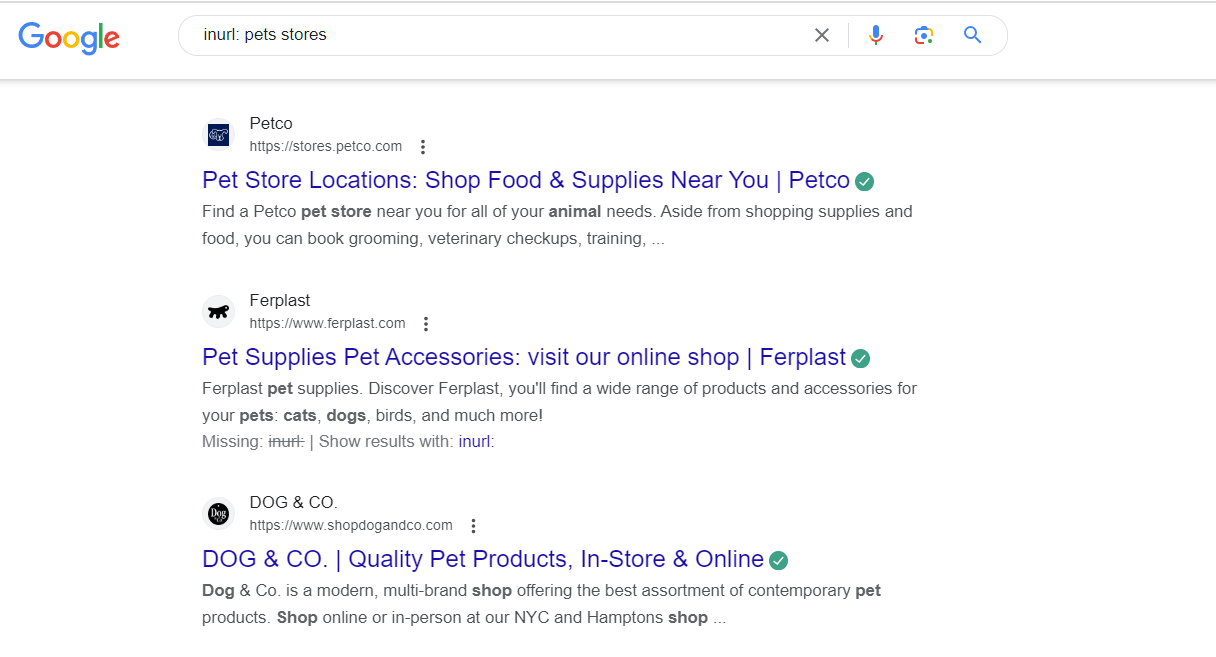Click the stores.petco.com URL text
Image resolution: width=1216 pixels, height=657 pixels.
pyautogui.click(x=325, y=147)
